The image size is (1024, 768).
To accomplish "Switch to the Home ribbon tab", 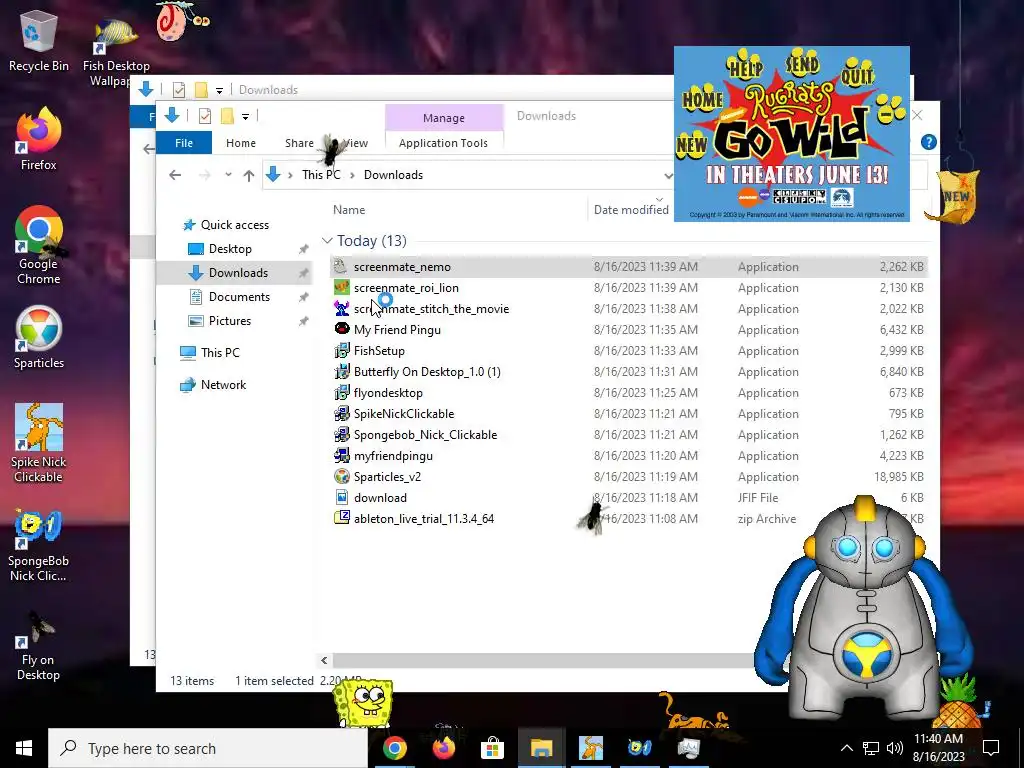I will click(241, 143).
